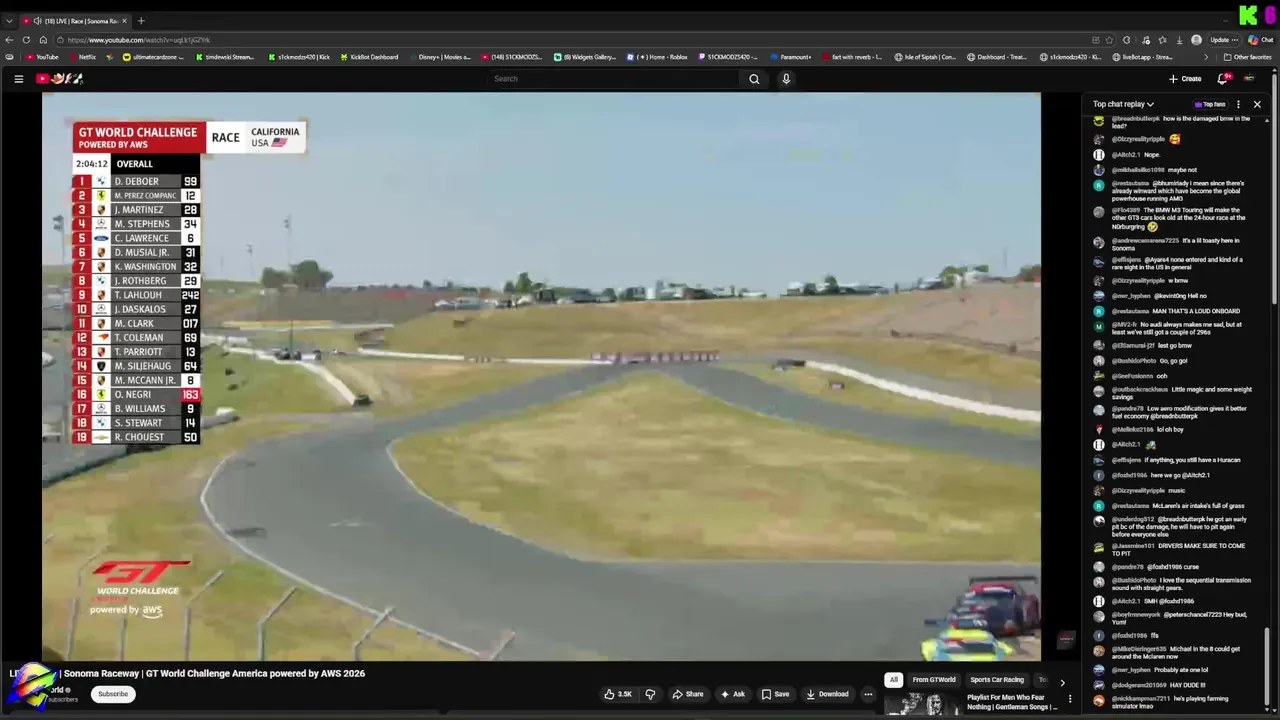Viewport: 1280px width, 720px height.
Task: Open browser profile avatar
Action: tap(1196, 40)
